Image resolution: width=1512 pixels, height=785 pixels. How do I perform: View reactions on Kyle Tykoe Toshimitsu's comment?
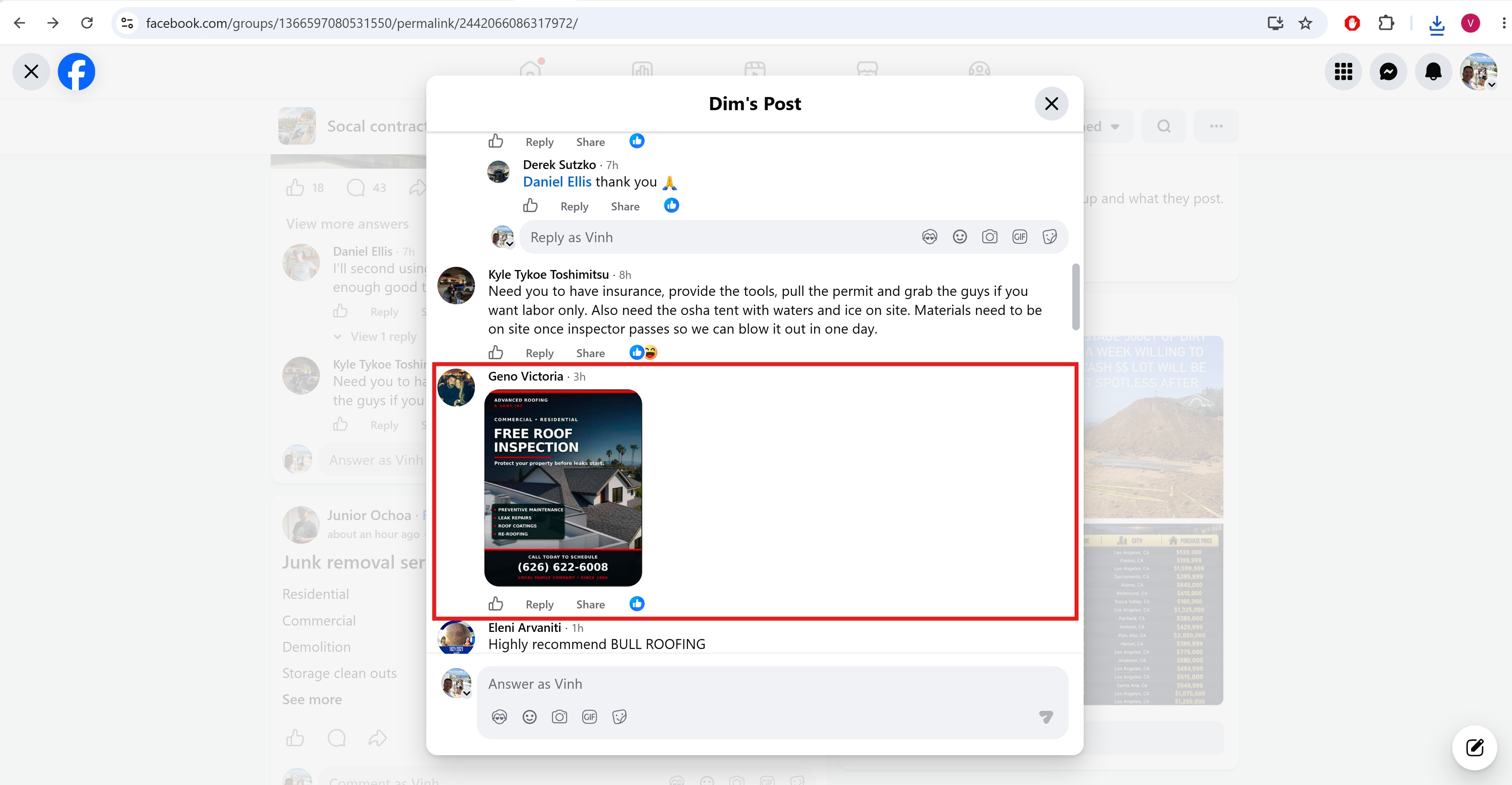[643, 352]
